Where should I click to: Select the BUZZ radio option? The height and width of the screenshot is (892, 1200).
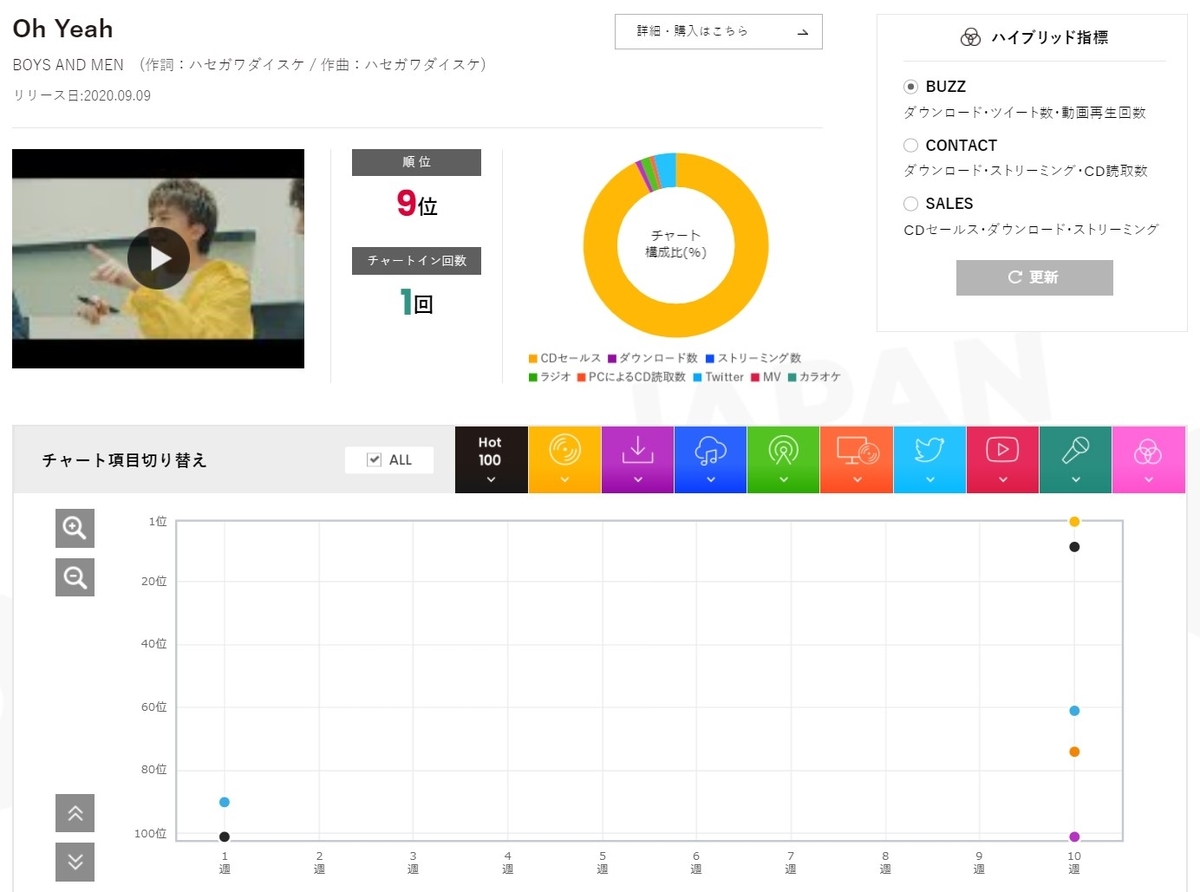(x=910, y=87)
